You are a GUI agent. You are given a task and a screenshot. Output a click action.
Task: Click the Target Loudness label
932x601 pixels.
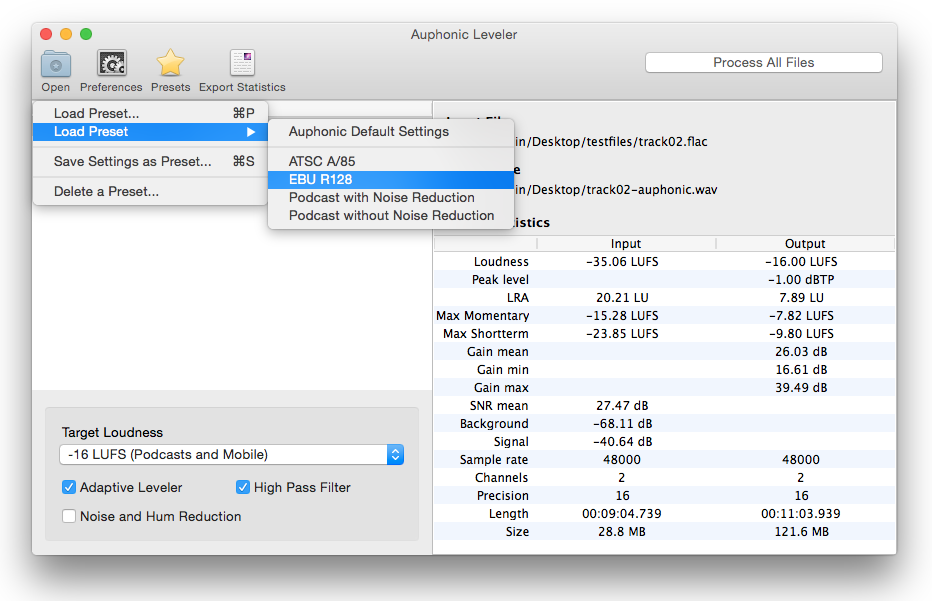pos(112,432)
